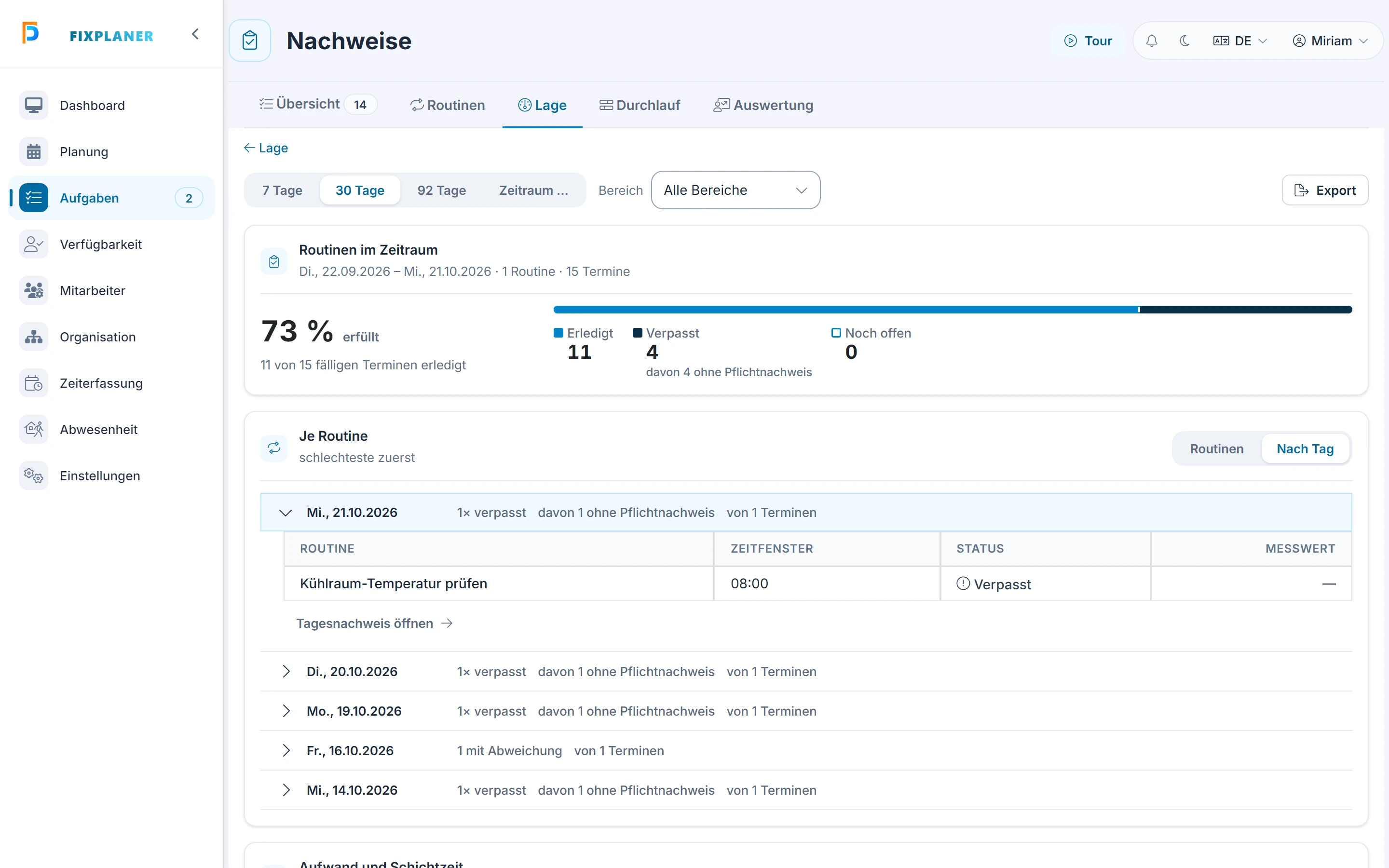1389x868 pixels.
Task: Collapse the sidebar with the arrow
Action: click(x=195, y=34)
